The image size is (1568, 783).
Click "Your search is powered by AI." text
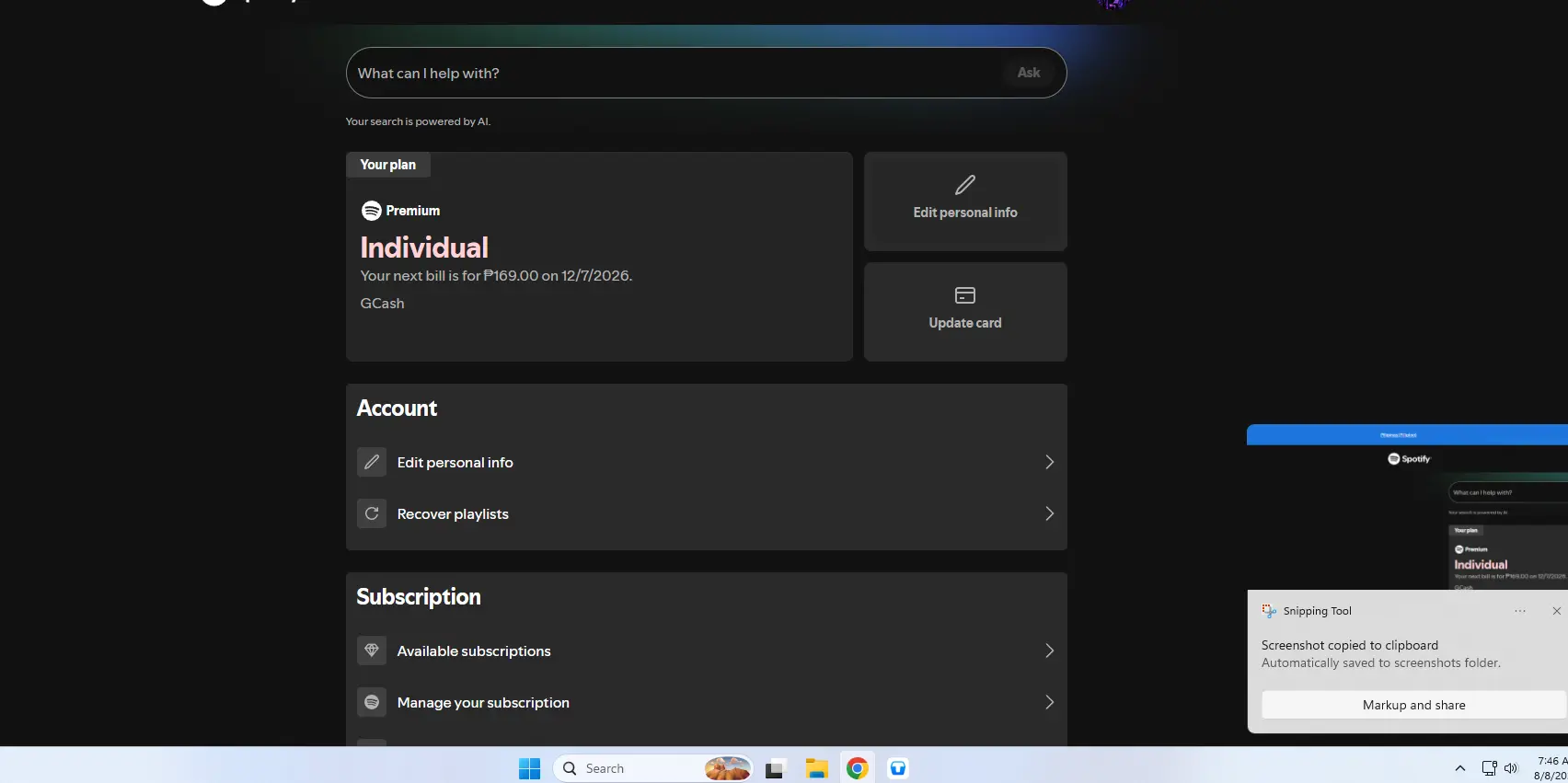[418, 121]
